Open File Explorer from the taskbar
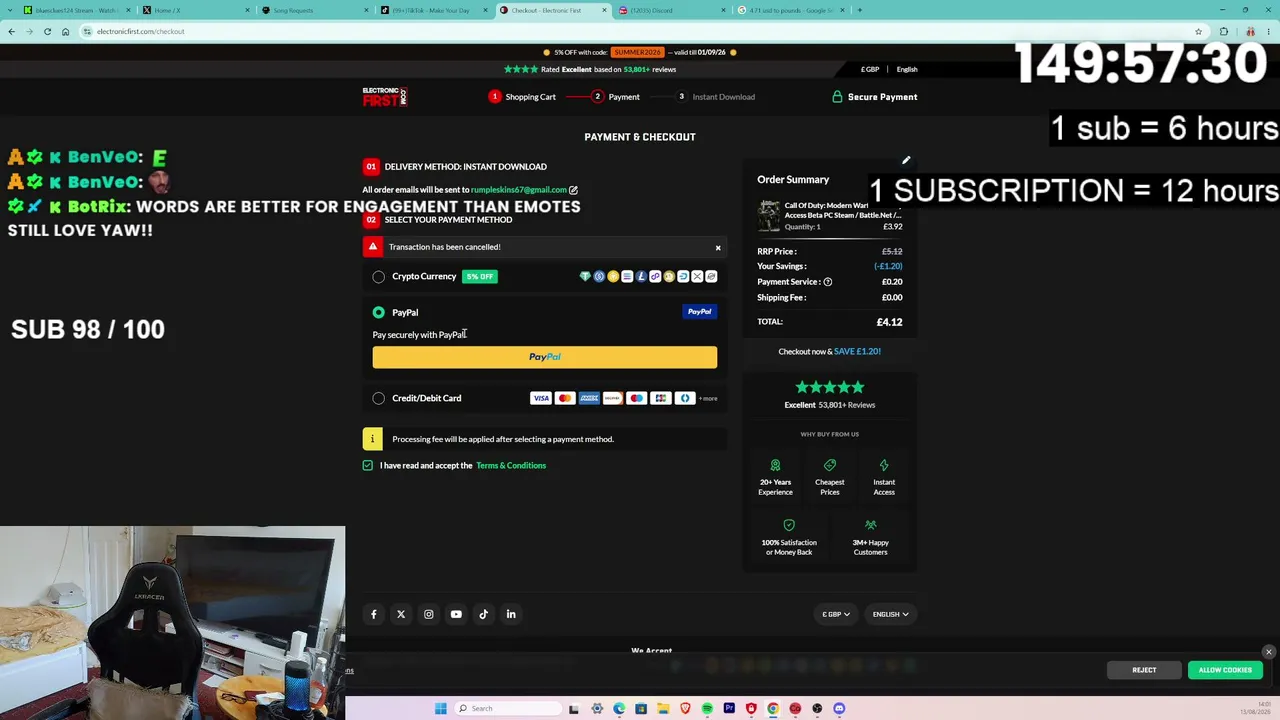1280x720 pixels. [x=663, y=708]
